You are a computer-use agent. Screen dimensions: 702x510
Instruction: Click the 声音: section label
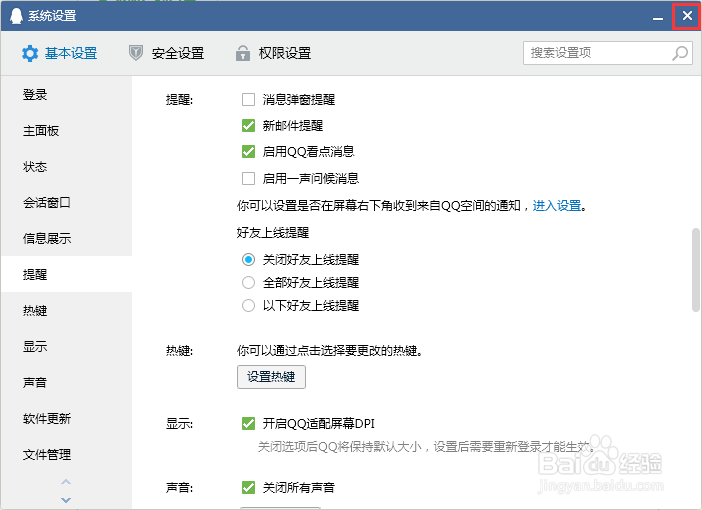(x=179, y=487)
